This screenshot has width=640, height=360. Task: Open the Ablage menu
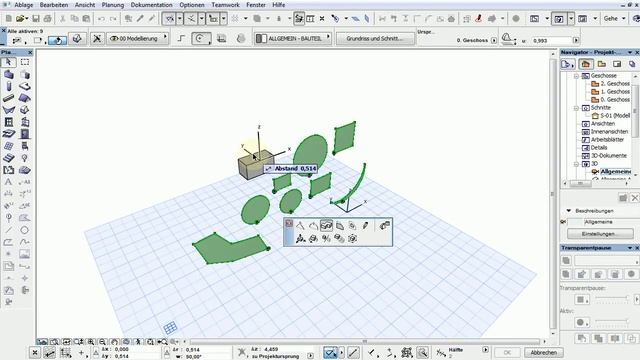tap(24, 5)
